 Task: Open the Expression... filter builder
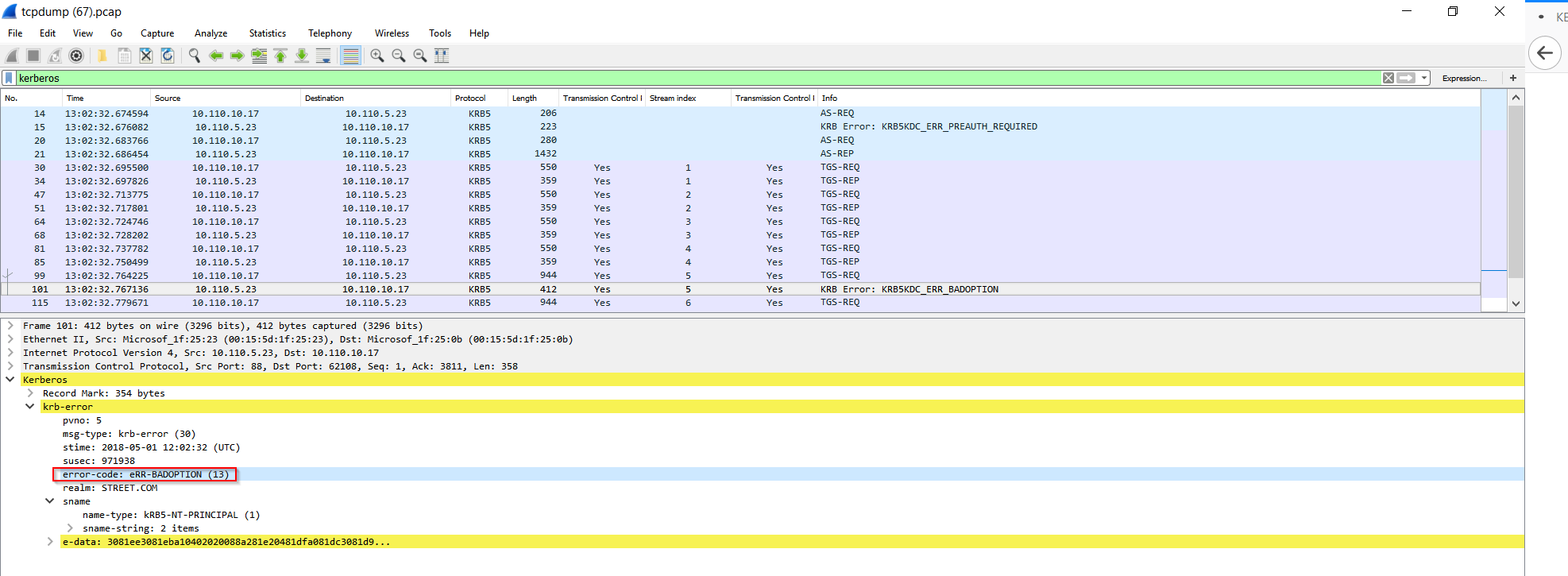click(1464, 78)
